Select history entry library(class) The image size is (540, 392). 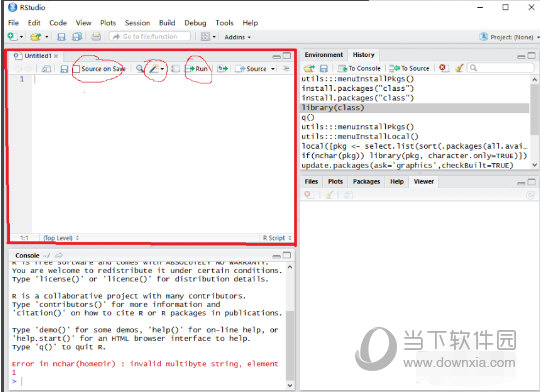[x=415, y=108]
